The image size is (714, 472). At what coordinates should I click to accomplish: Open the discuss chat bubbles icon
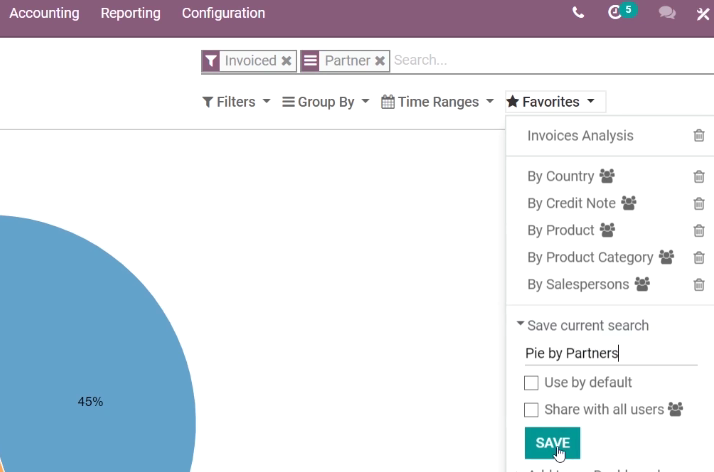pyautogui.click(x=667, y=13)
